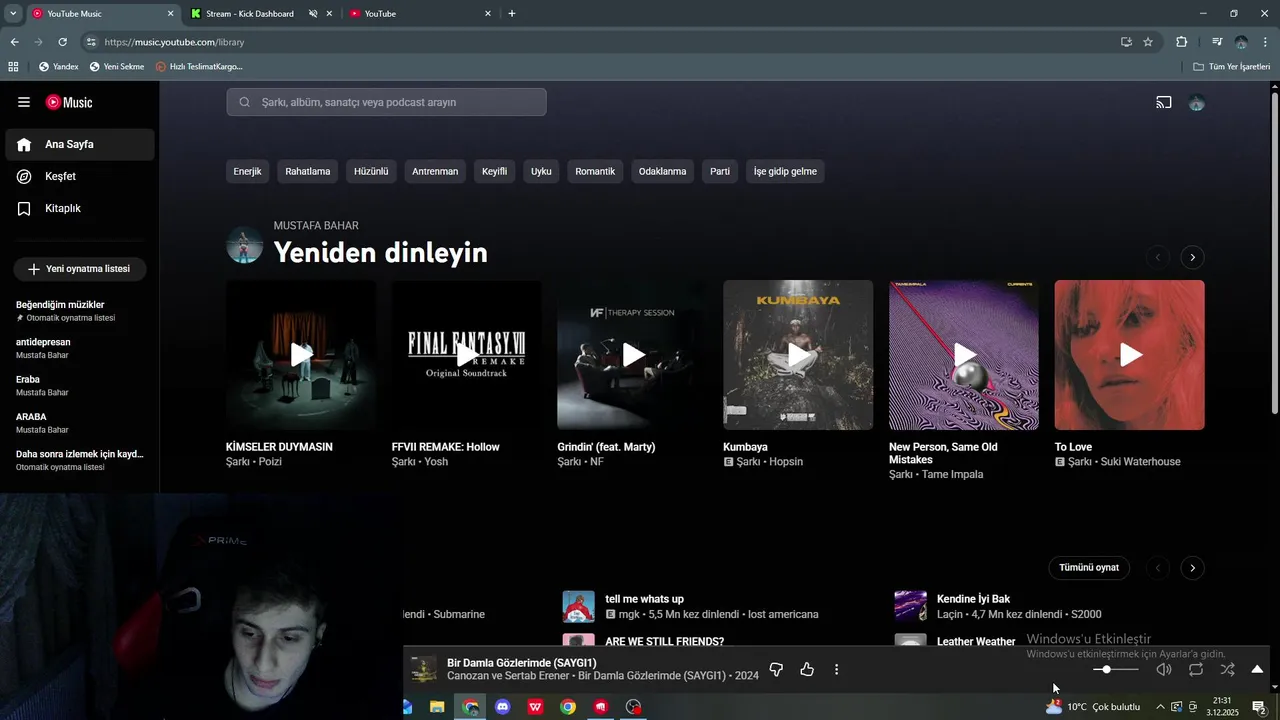Viewport: 1280px width, 720px height.
Task: Mute the player with the volume icon
Action: (1164, 669)
